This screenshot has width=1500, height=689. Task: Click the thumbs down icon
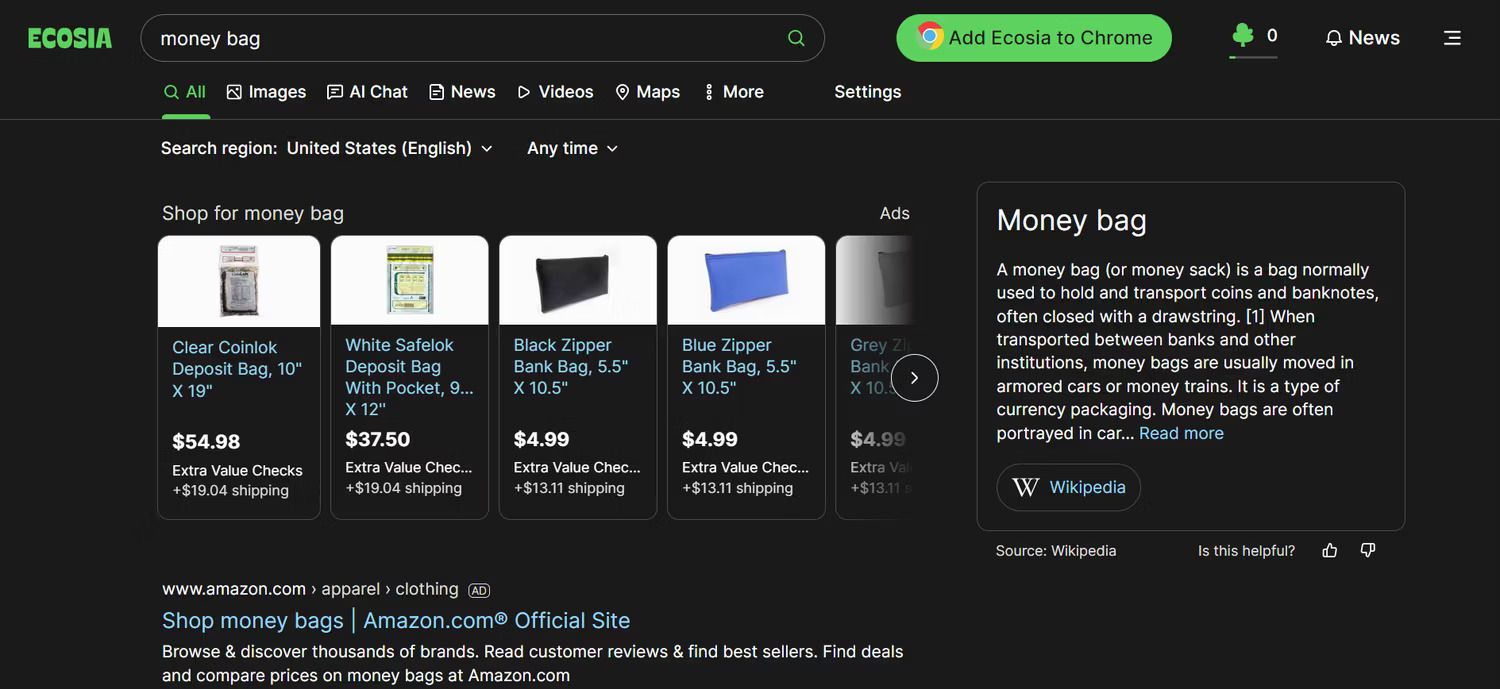point(1368,550)
